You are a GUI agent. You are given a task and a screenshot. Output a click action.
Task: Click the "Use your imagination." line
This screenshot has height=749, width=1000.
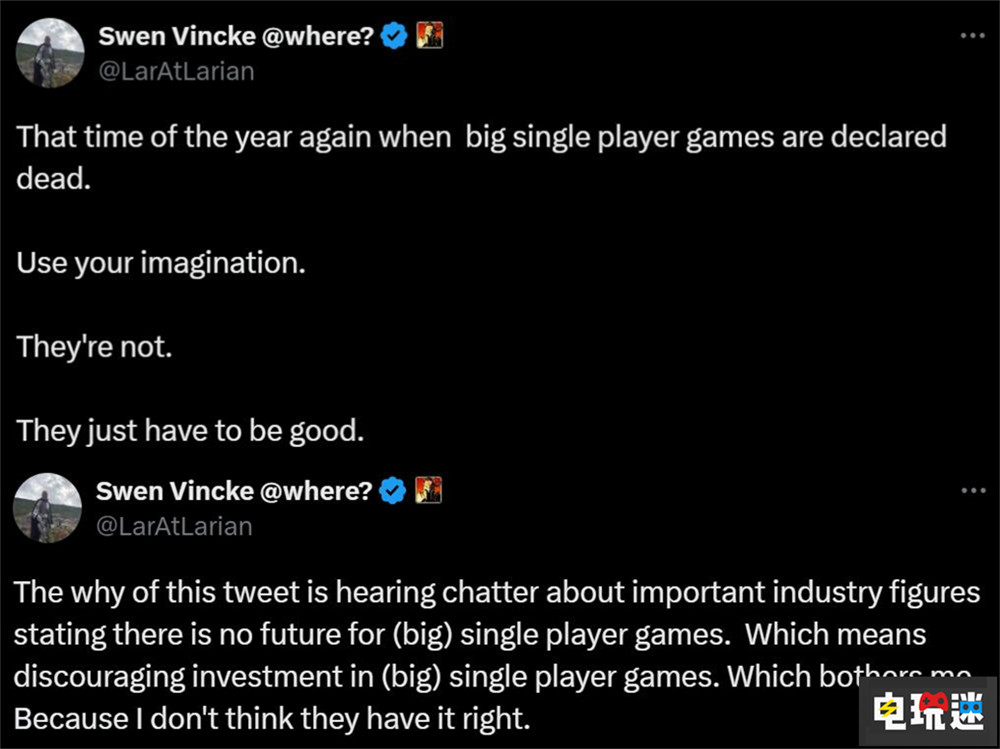(x=160, y=265)
